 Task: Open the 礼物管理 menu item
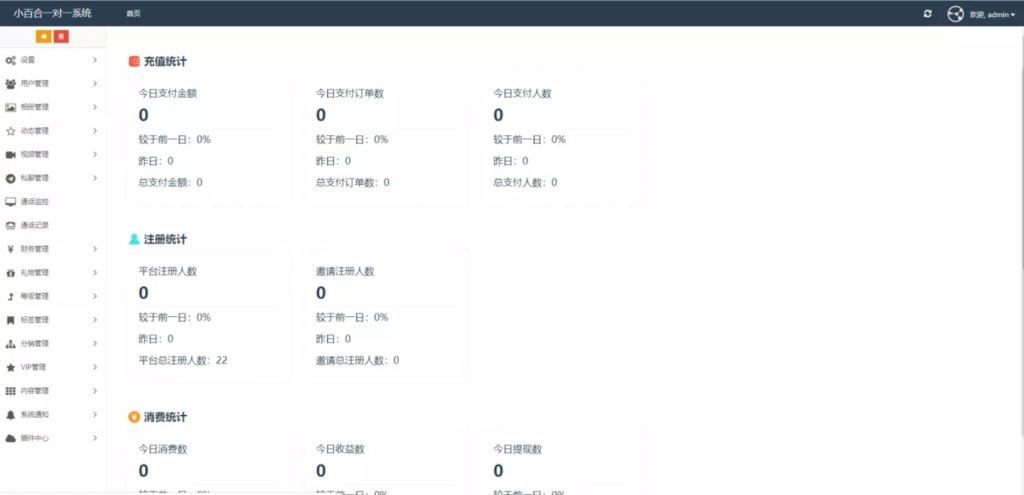34,273
